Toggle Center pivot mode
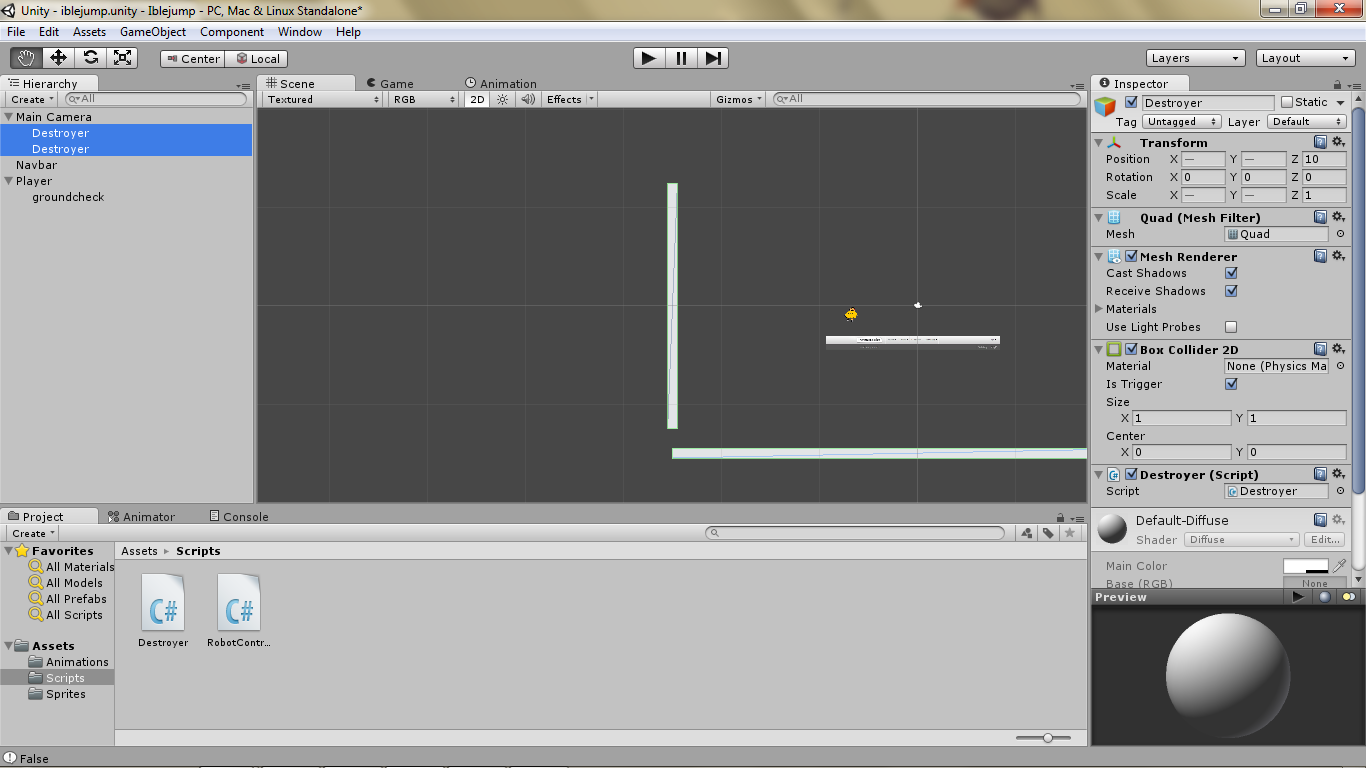1366x768 pixels. 192,59
